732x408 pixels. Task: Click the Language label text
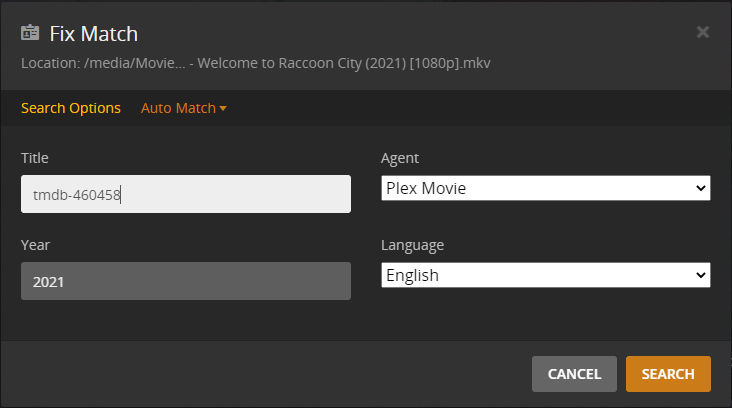click(413, 245)
